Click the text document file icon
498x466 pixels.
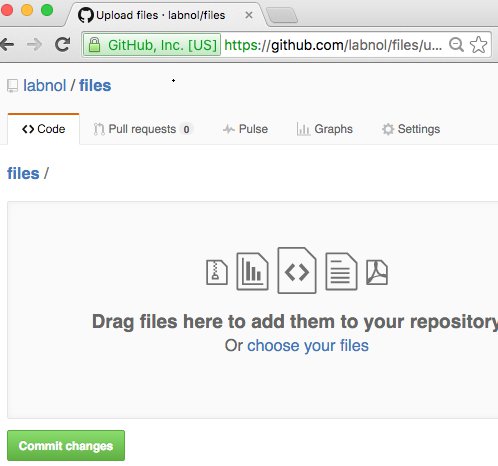[341, 271]
